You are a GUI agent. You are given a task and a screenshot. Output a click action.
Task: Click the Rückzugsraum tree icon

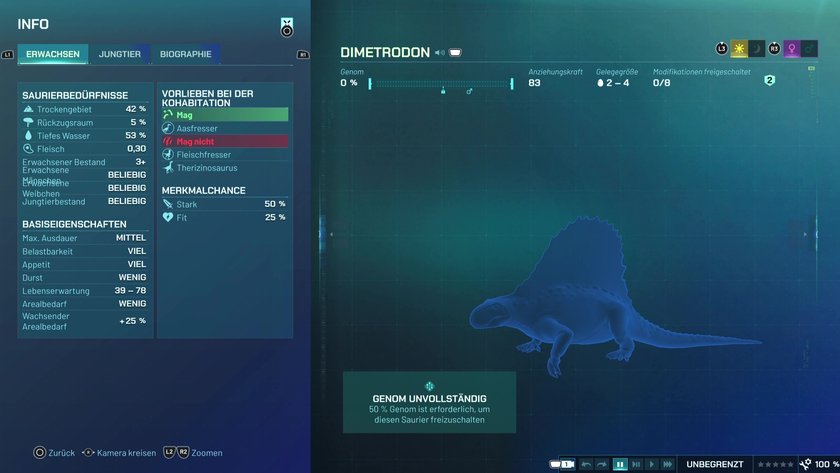pyautogui.click(x=28, y=122)
